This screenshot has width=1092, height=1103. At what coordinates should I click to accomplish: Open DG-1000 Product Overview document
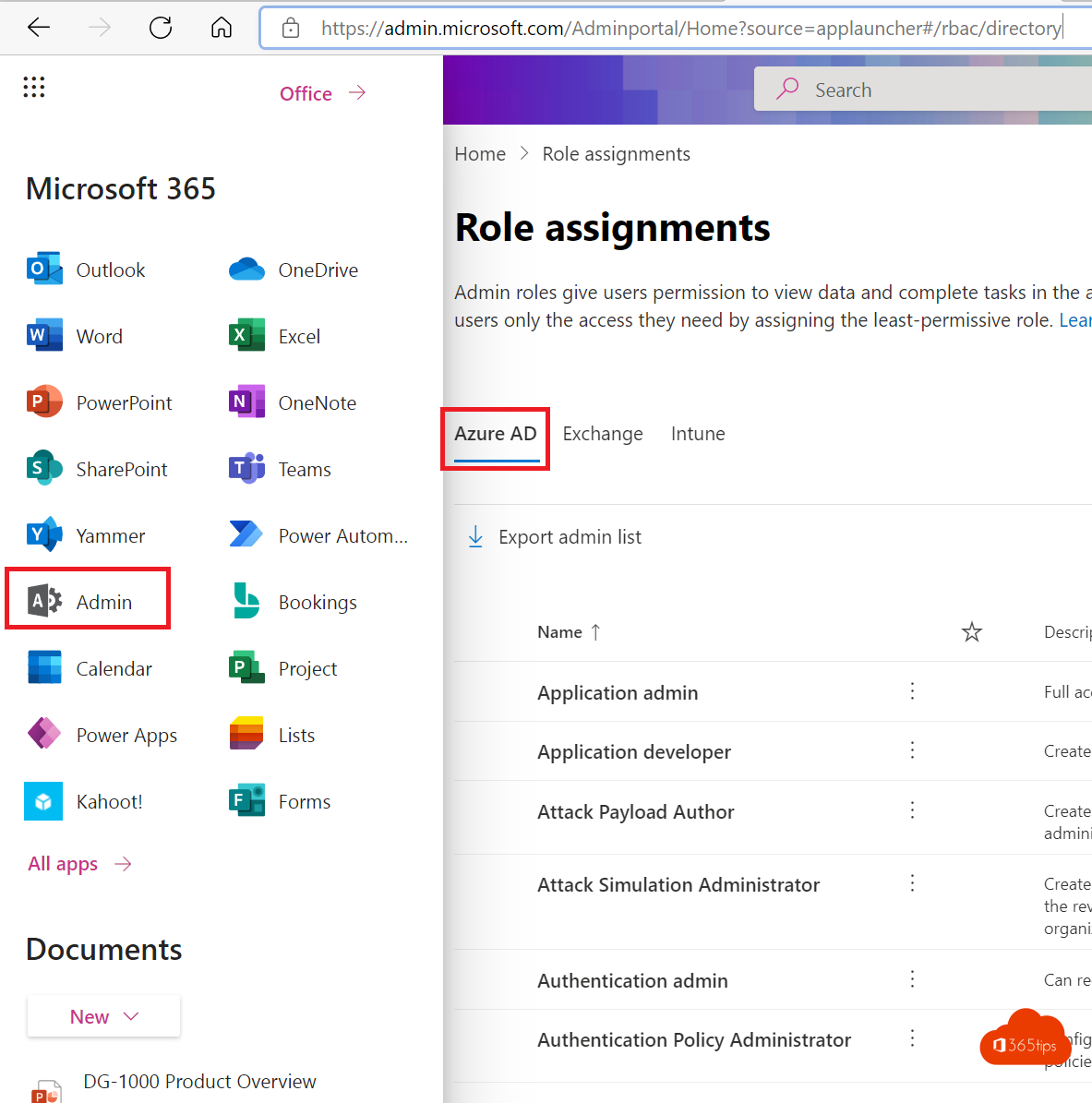point(199,1081)
